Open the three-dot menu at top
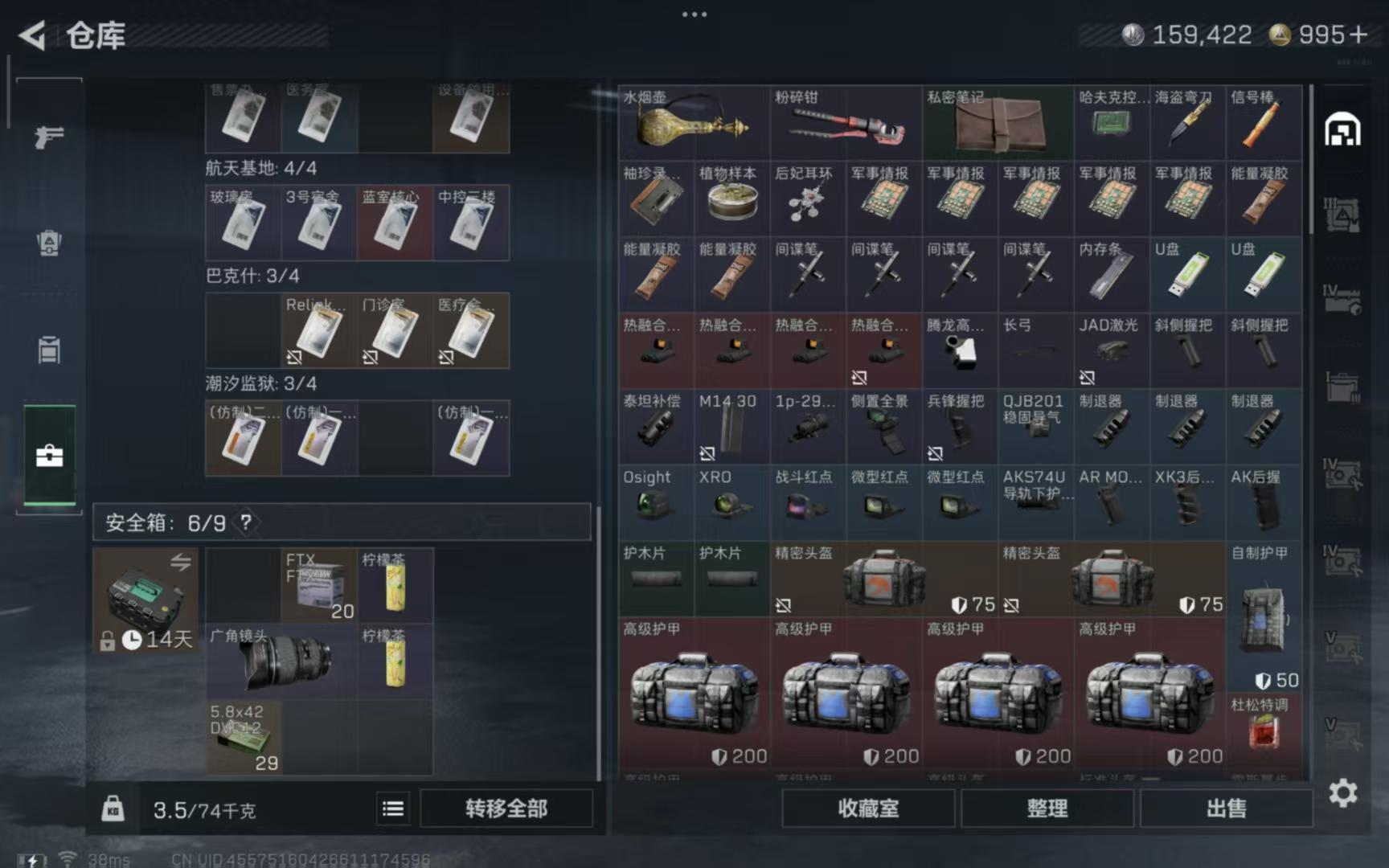 pos(694,14)
